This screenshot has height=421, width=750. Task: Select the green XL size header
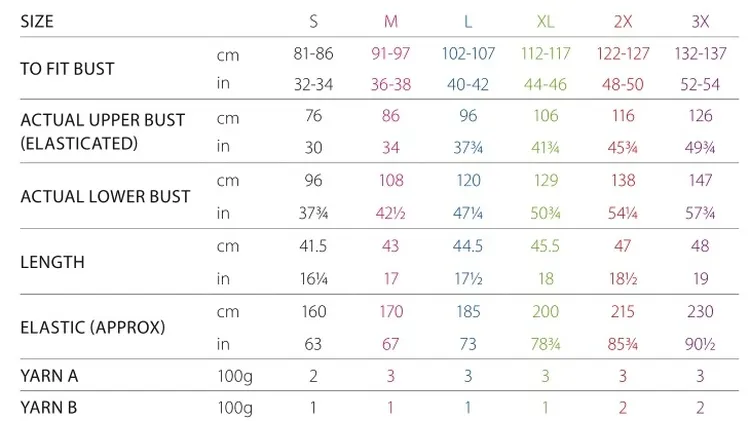coord(545,22)
